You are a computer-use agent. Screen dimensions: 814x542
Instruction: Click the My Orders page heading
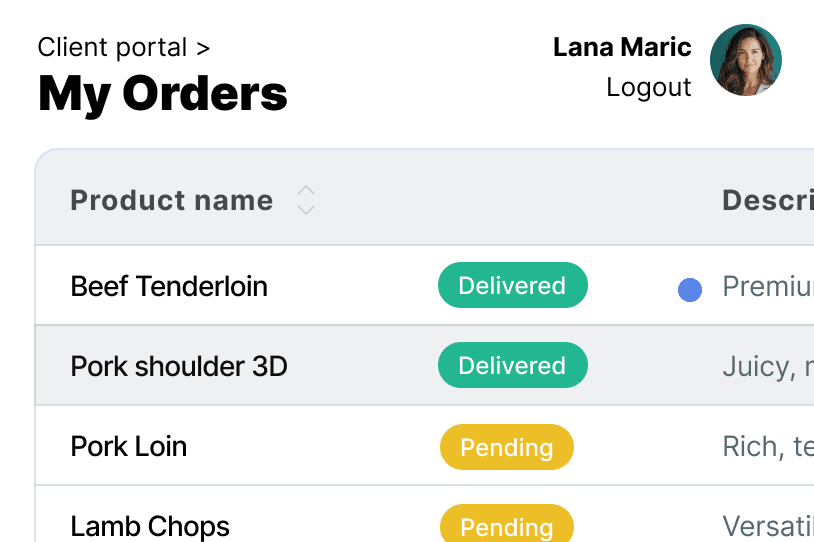point(162,94)
